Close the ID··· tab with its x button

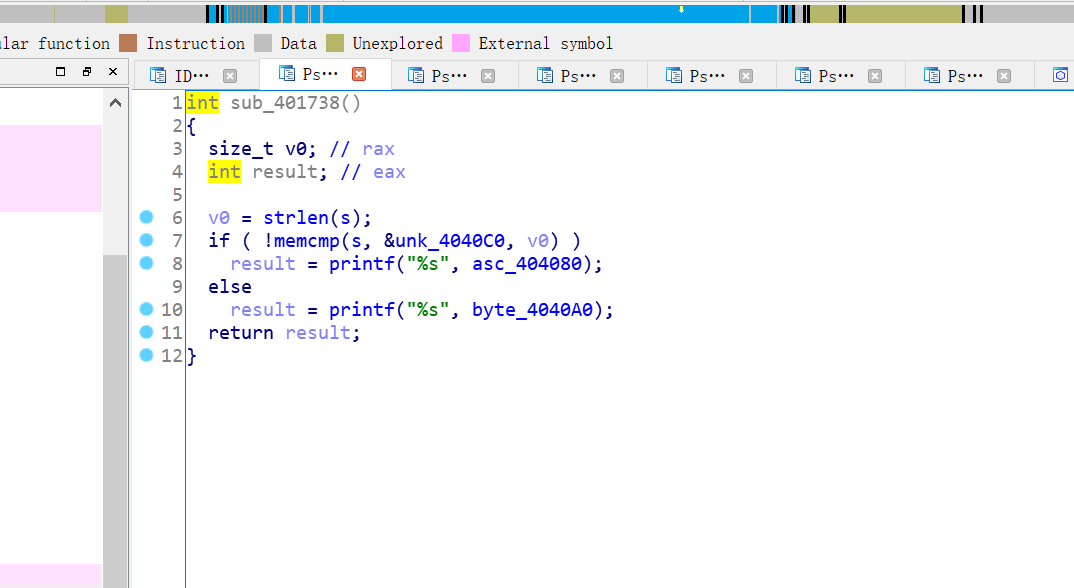(x=230, y=76)
